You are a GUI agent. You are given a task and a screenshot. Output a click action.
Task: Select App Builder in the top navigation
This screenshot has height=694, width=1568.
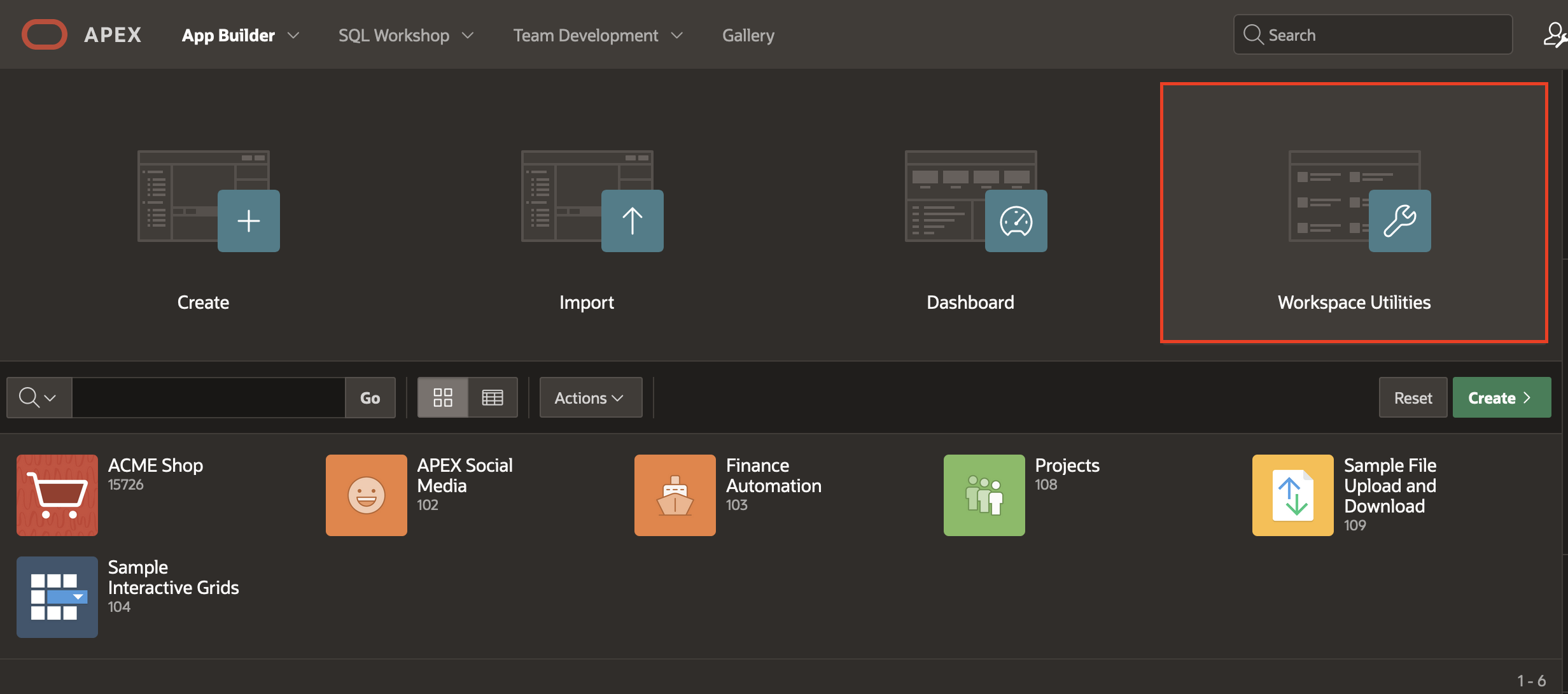[x=228, y=35]
